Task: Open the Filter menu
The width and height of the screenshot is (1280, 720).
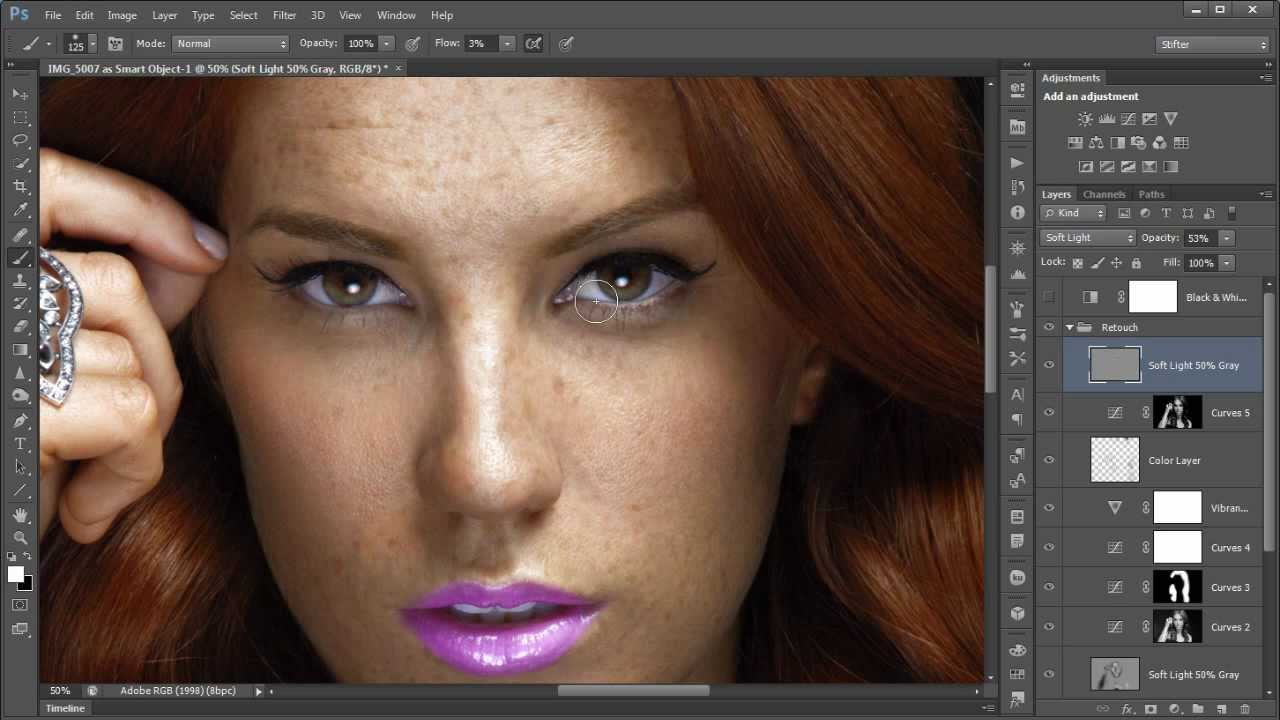Action: [x=284, y=15]
